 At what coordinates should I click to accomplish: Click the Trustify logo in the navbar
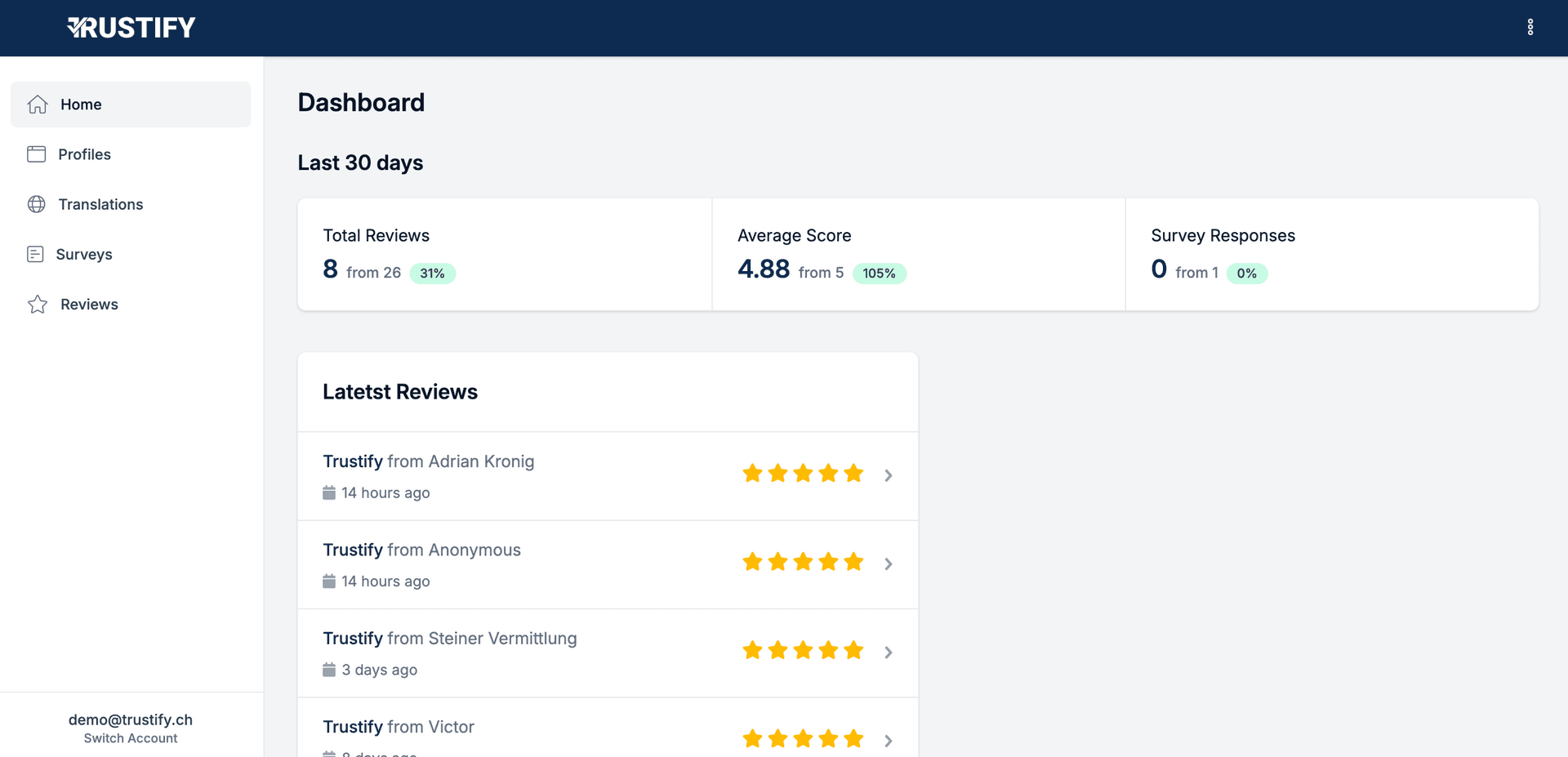coord(131,27)
